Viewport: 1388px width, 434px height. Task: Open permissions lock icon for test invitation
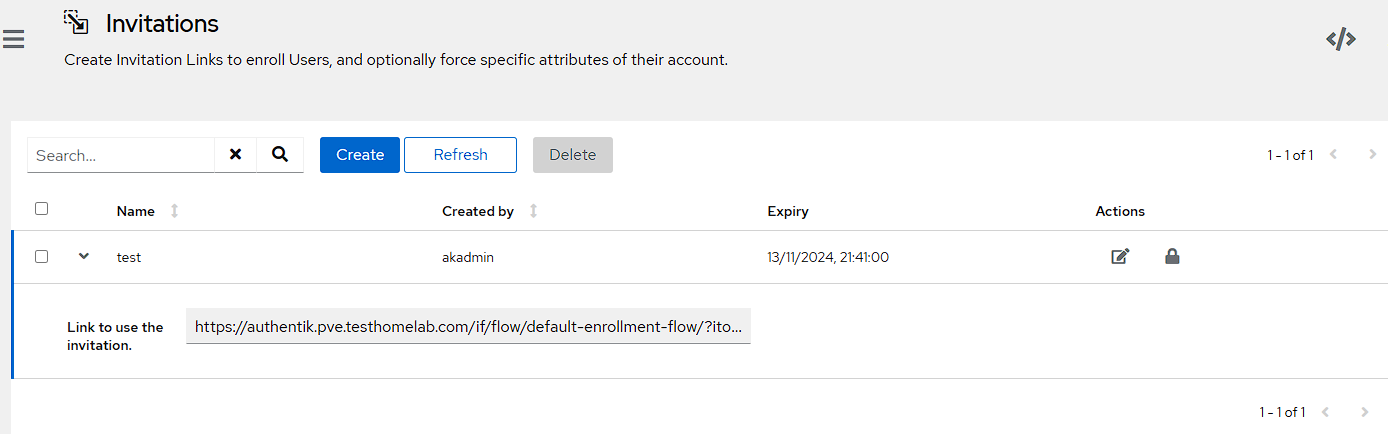click(1172, 257)
